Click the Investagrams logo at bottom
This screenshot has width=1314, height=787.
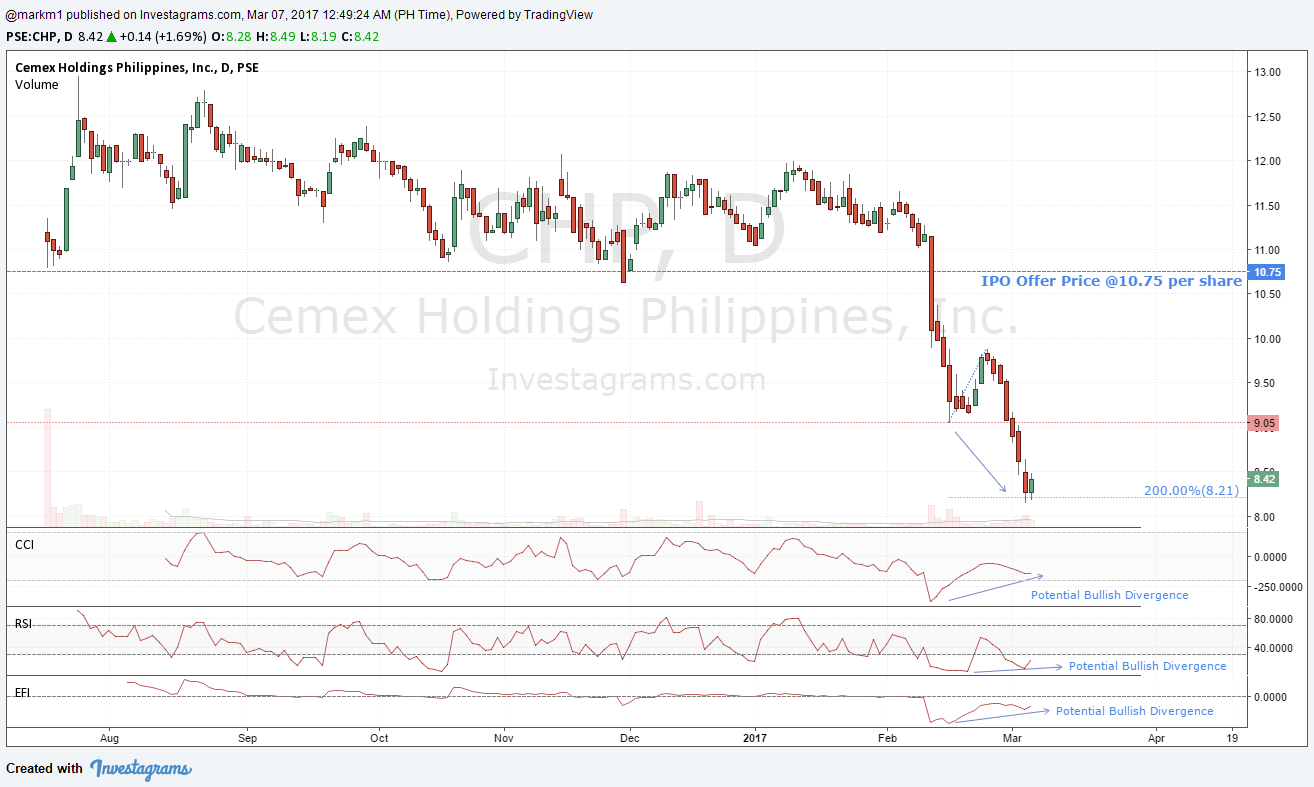(x=141, y=769)
